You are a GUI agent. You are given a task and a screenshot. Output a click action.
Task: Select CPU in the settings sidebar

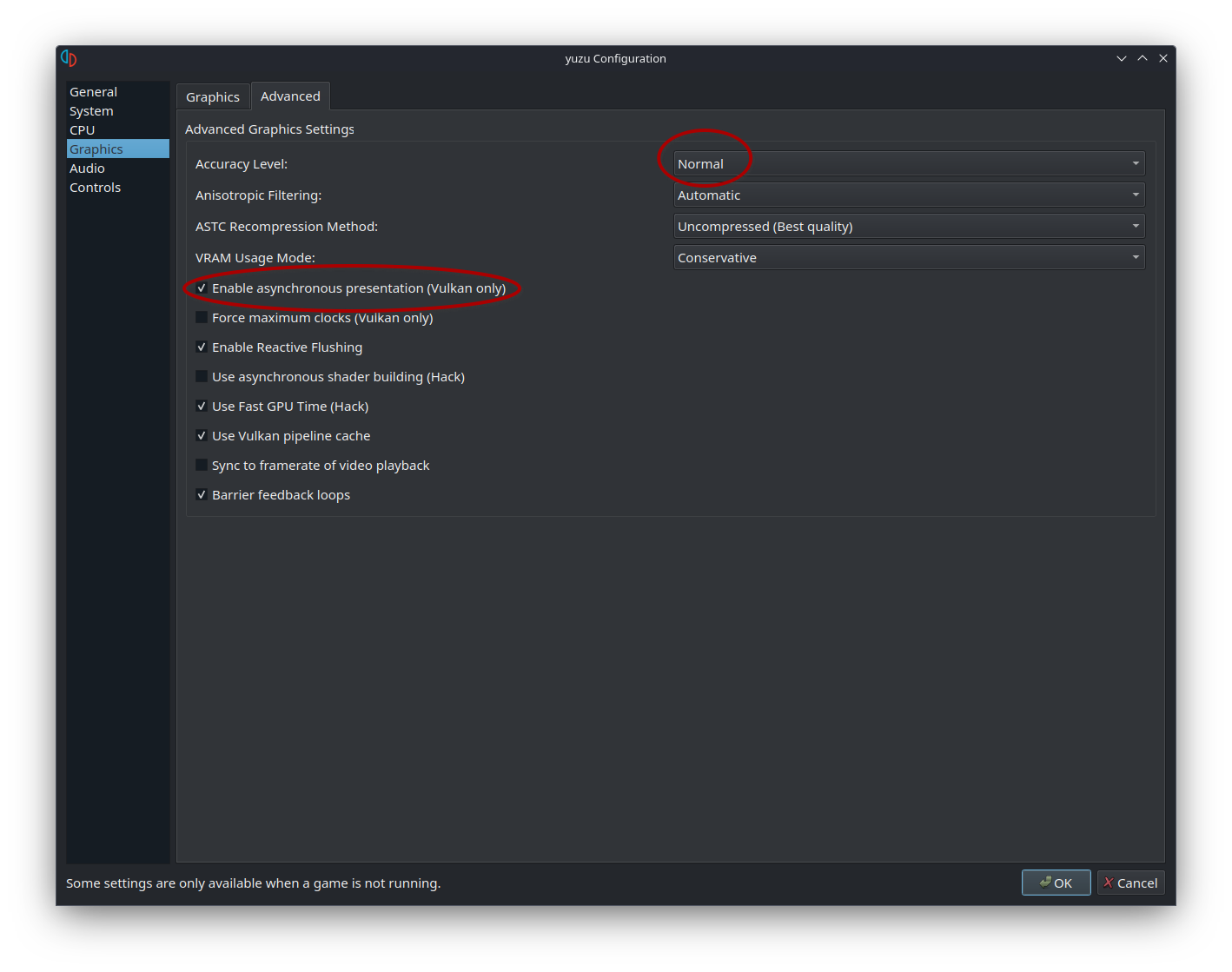118,130
